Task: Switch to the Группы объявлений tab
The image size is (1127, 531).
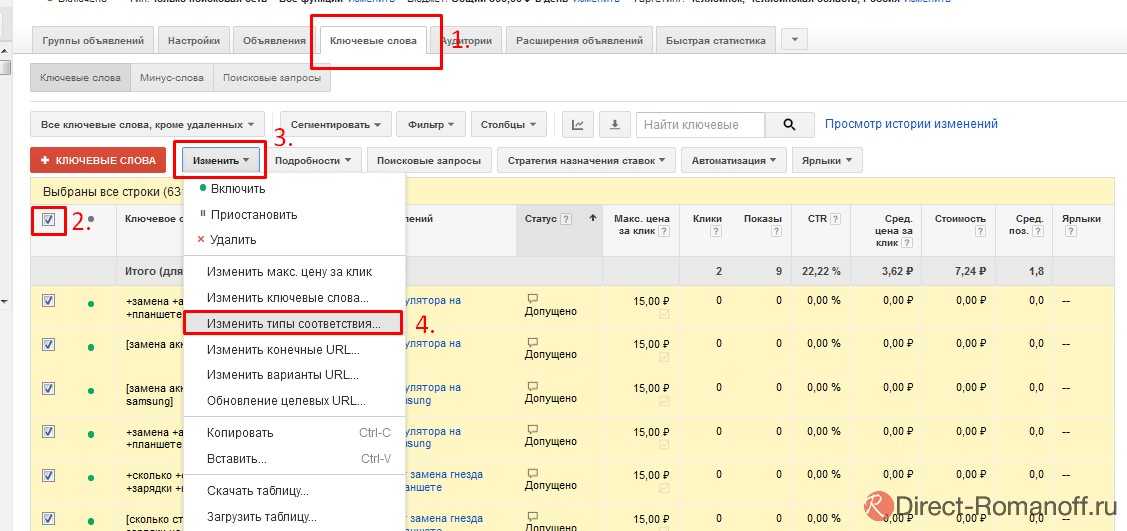Action: 93,40
